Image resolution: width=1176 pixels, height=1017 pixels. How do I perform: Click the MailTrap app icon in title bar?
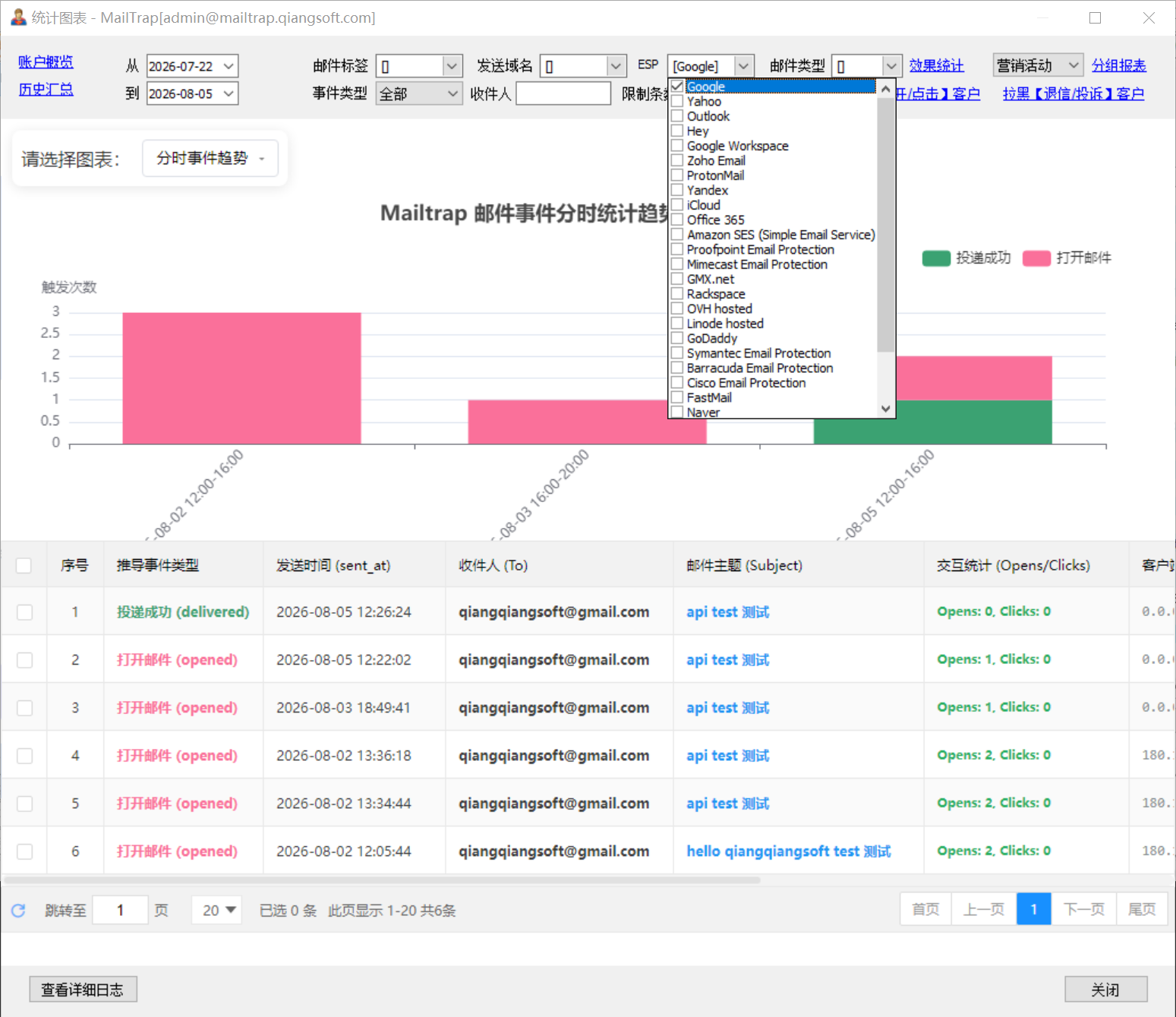point(18,17)
